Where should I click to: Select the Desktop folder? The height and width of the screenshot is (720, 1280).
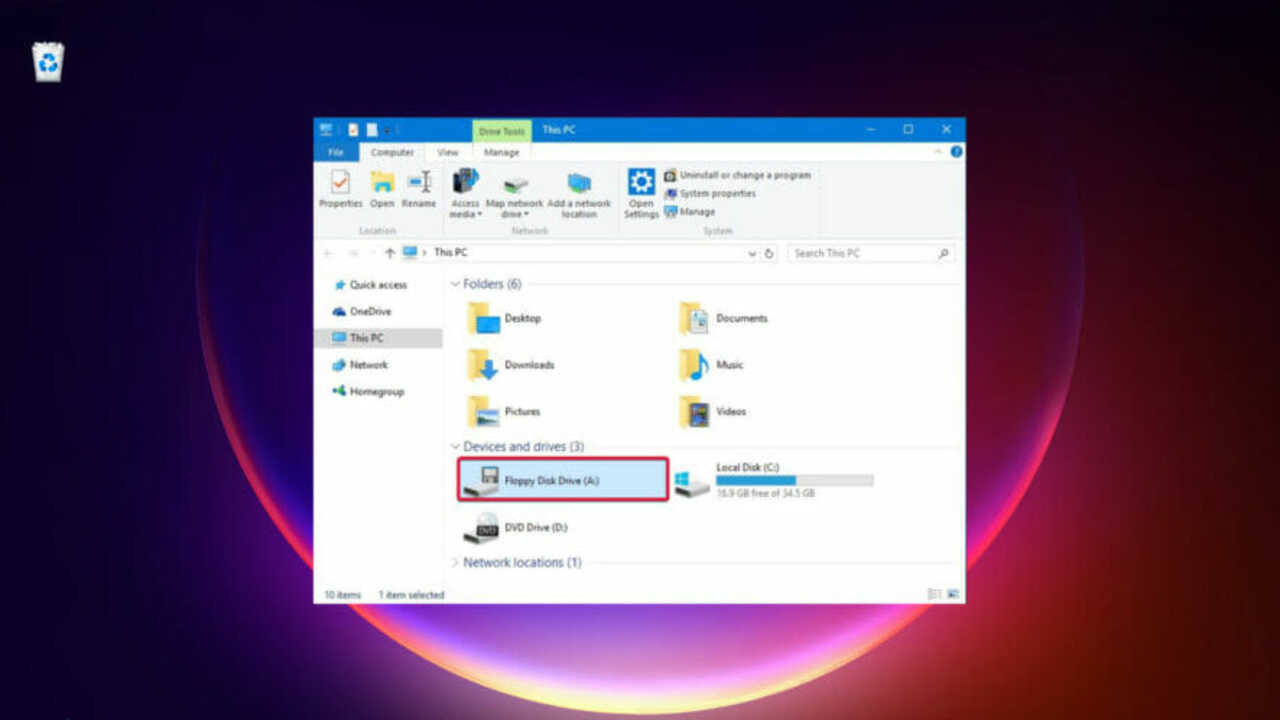[x=505, y=318]
